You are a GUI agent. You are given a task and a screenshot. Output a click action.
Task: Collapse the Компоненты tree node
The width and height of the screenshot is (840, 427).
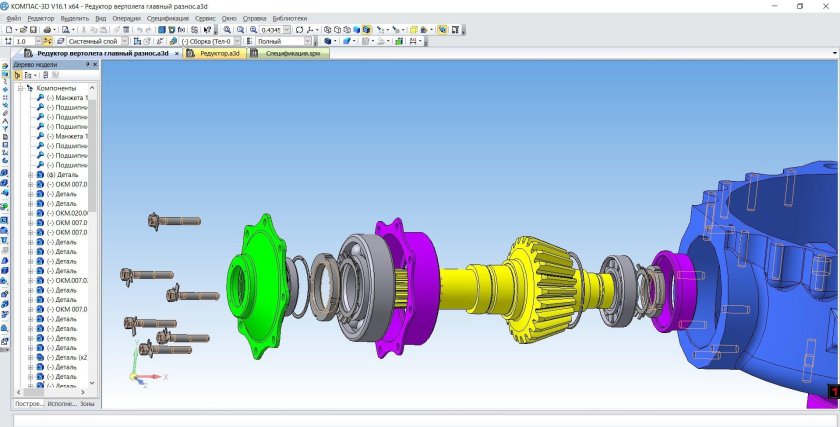[x=20, y=88]
